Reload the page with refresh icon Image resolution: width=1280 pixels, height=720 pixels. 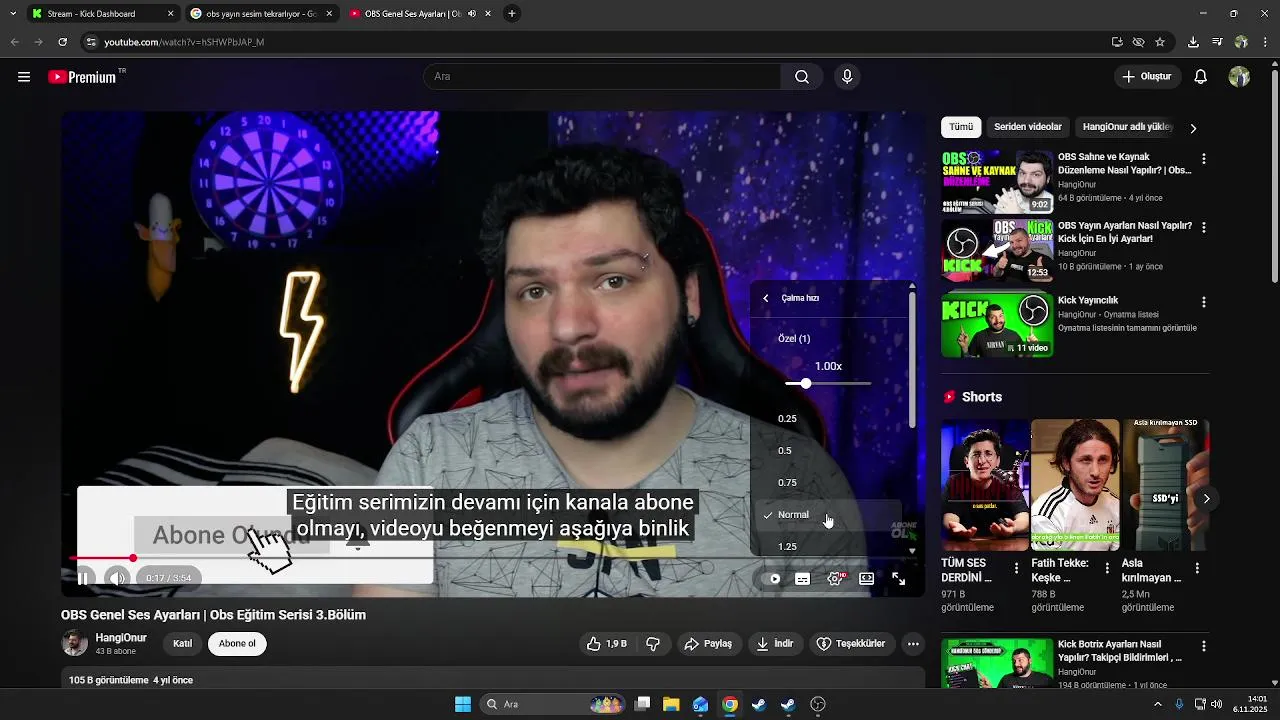tap(62, 42)
